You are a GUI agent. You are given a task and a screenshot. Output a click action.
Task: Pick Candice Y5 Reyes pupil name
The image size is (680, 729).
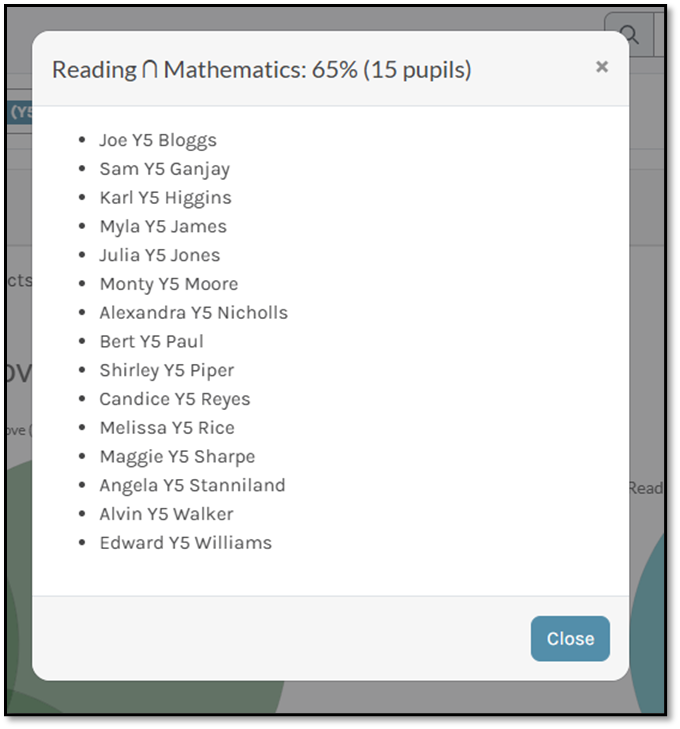pyautogui.click(x=175, y=399)
